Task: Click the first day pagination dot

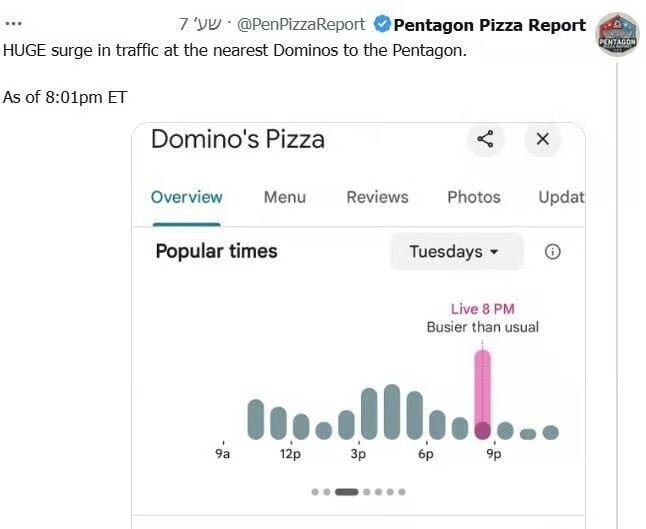Action: [x=315, y=492]
